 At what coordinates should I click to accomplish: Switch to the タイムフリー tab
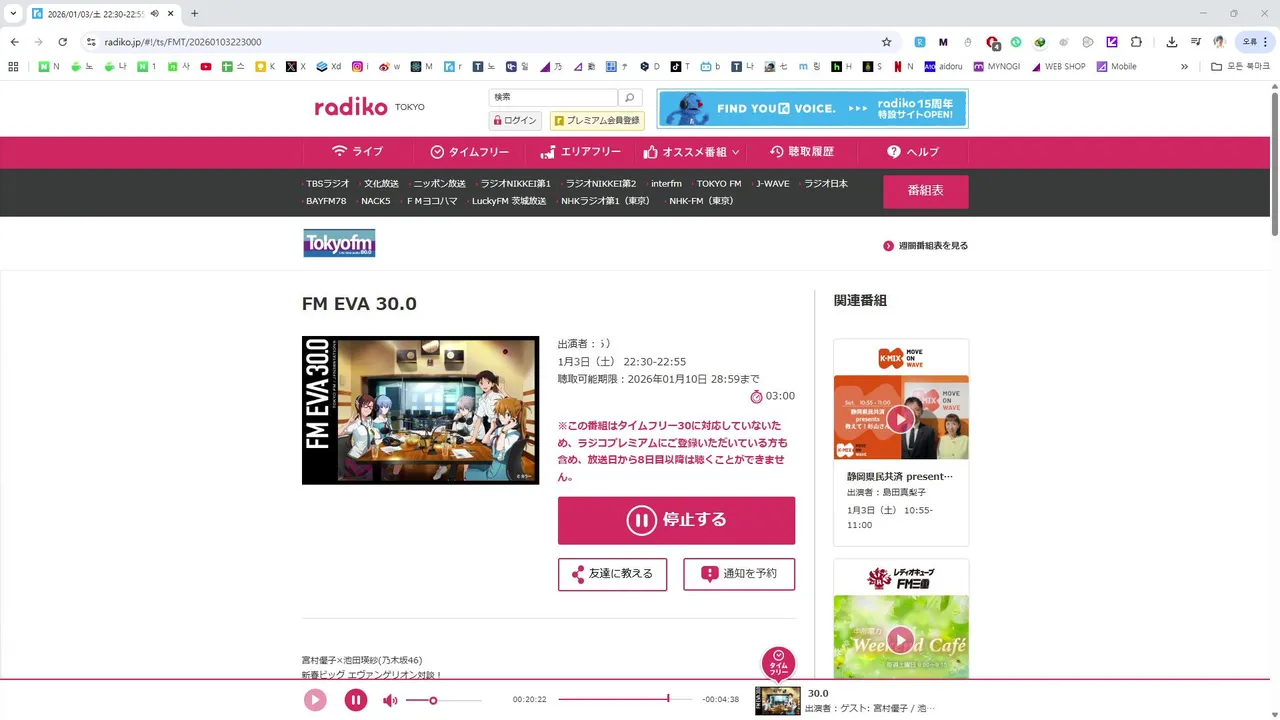[x=469, y=152]
